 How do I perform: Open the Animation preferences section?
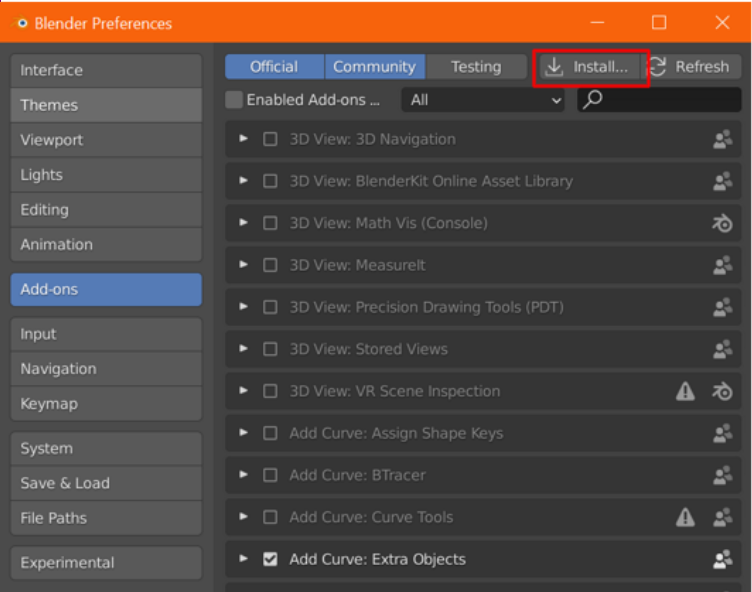click(x=106, y=245)
